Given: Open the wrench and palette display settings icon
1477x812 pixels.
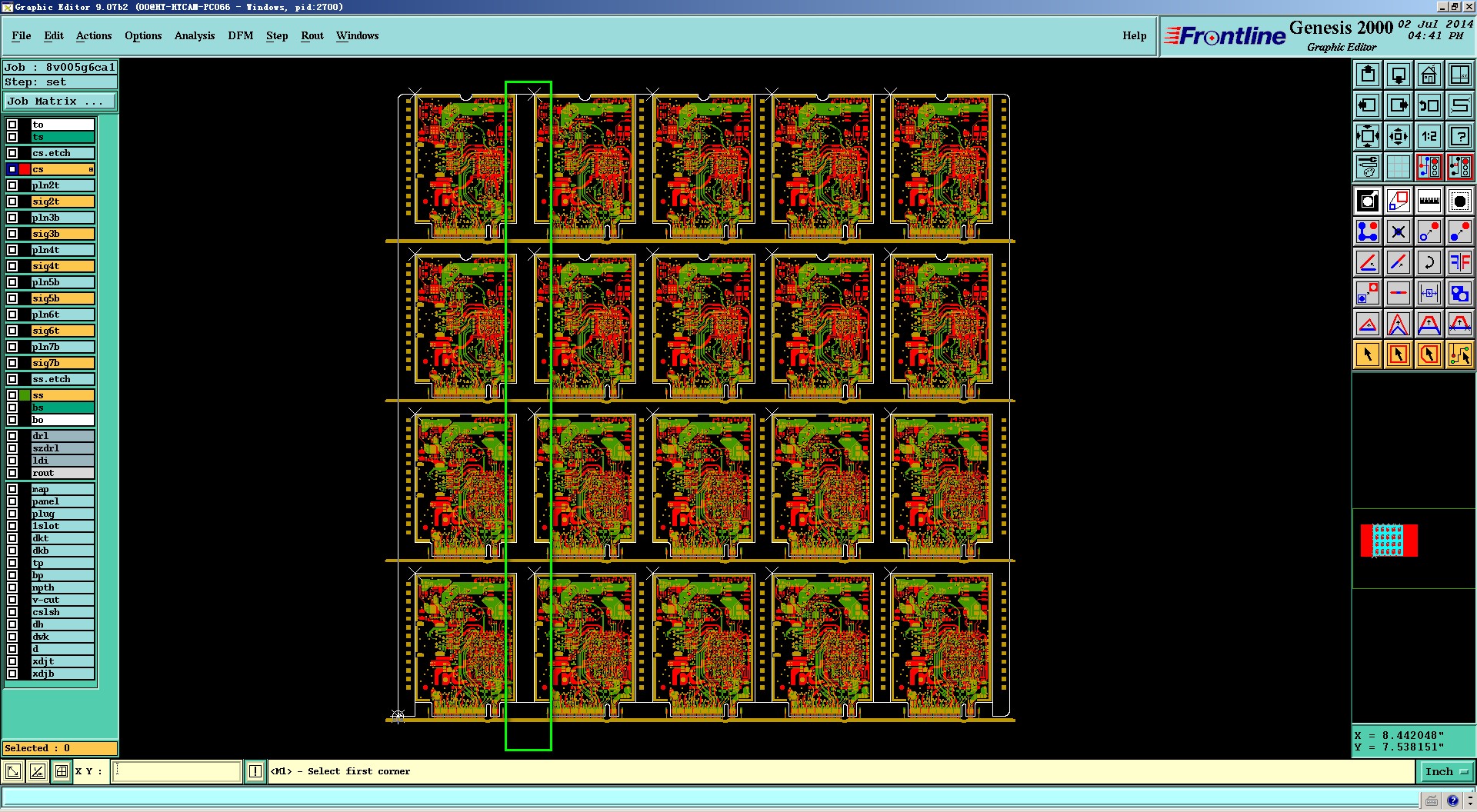Looking at the screenshot, I should tap(1368, 167).
